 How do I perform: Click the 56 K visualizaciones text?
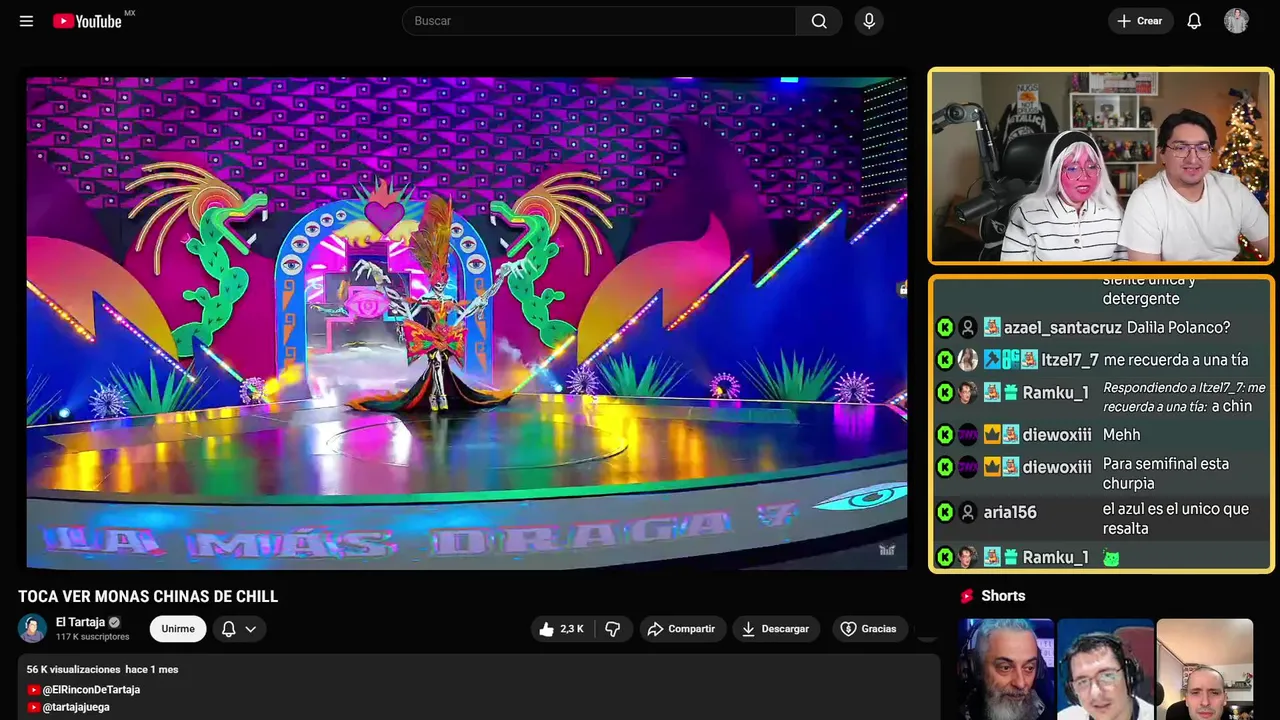pyautogui.click(x=72, y=669)
